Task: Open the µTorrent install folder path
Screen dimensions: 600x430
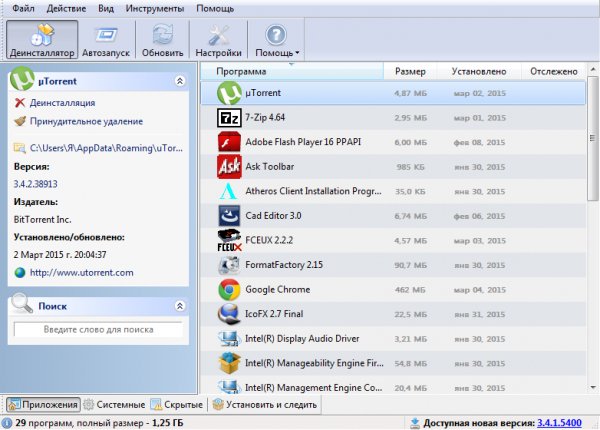Action: [x=106, y=148]
